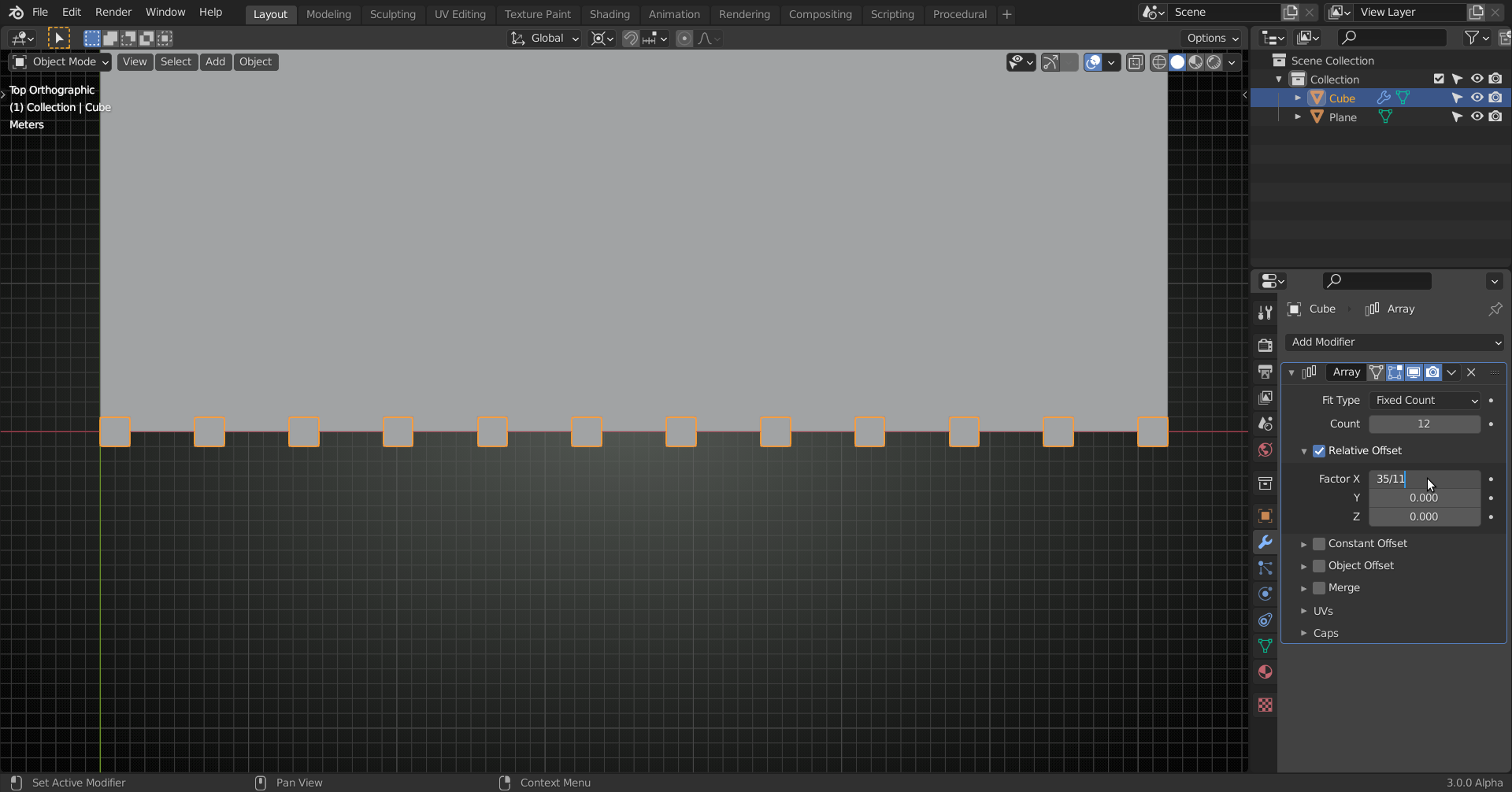Switch to the Shading workspace tab

(x=610, y=14)
